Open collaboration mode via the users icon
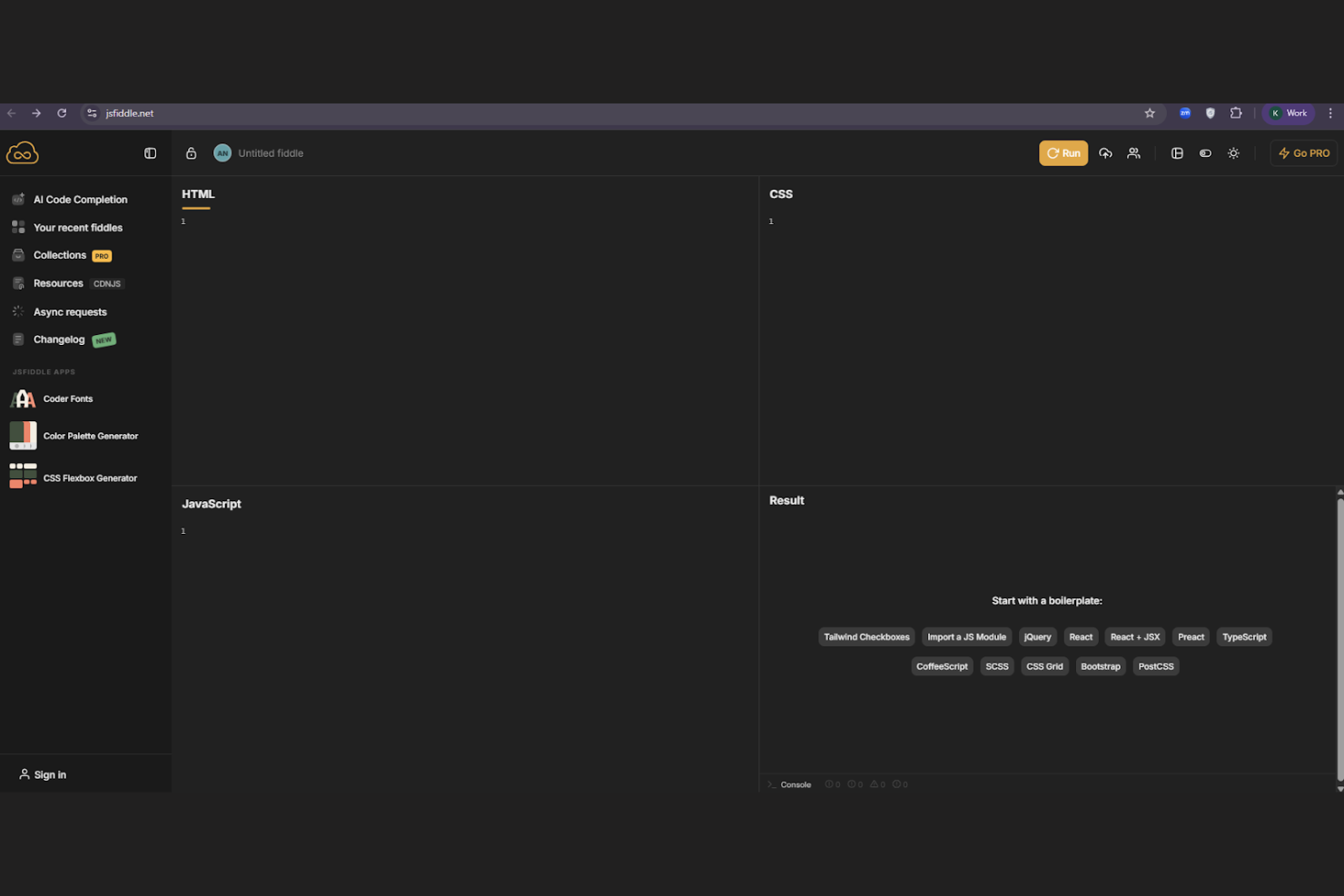This screenshot has width=1344, height=896. point(1133,153)
